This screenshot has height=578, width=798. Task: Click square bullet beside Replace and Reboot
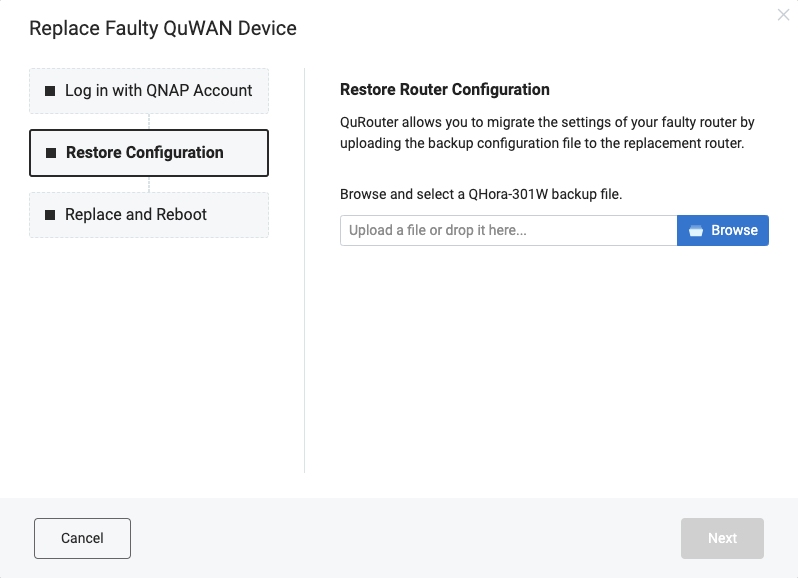click(x=50, y=215)
